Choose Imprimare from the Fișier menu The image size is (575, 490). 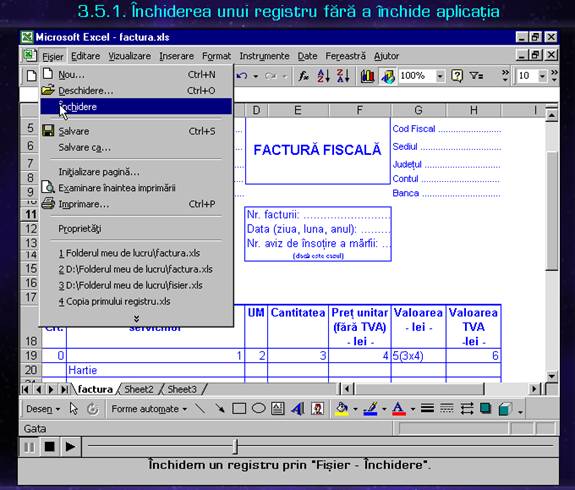136,204
